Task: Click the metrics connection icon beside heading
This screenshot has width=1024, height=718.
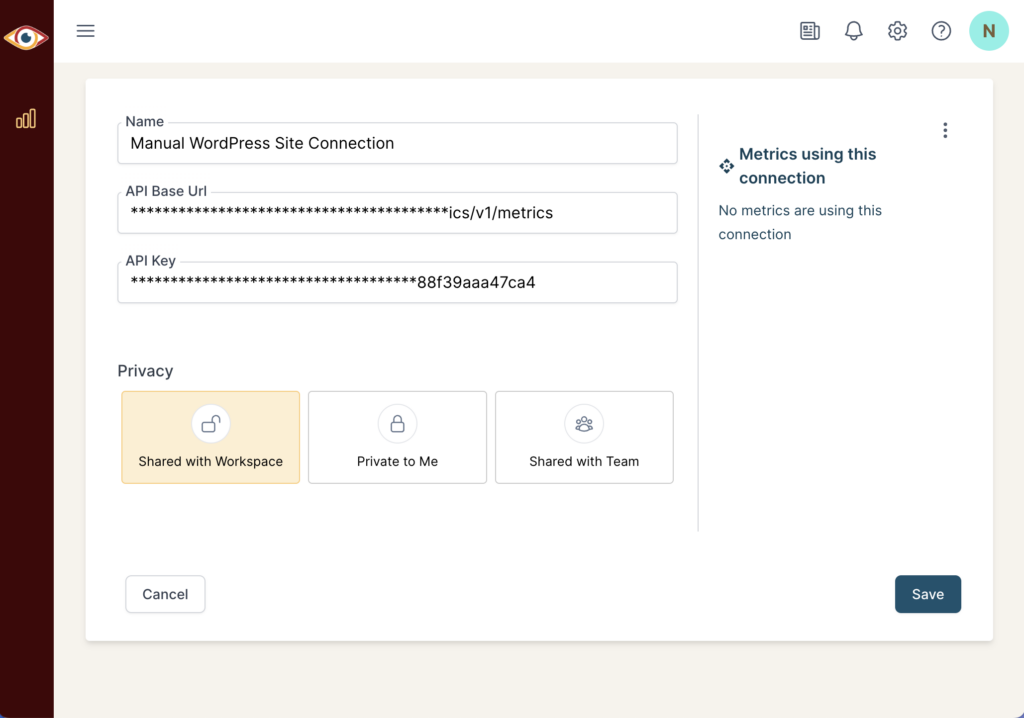Action: click(727, 166)
